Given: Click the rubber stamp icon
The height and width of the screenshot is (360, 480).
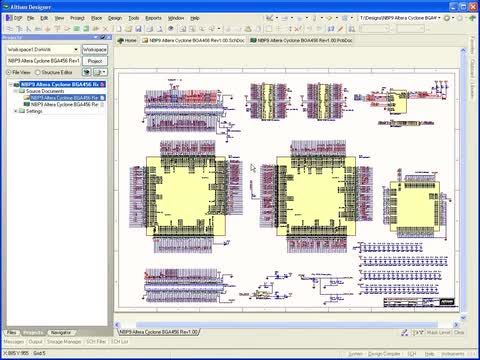Looking at the screenshot, I should point(248,29).
